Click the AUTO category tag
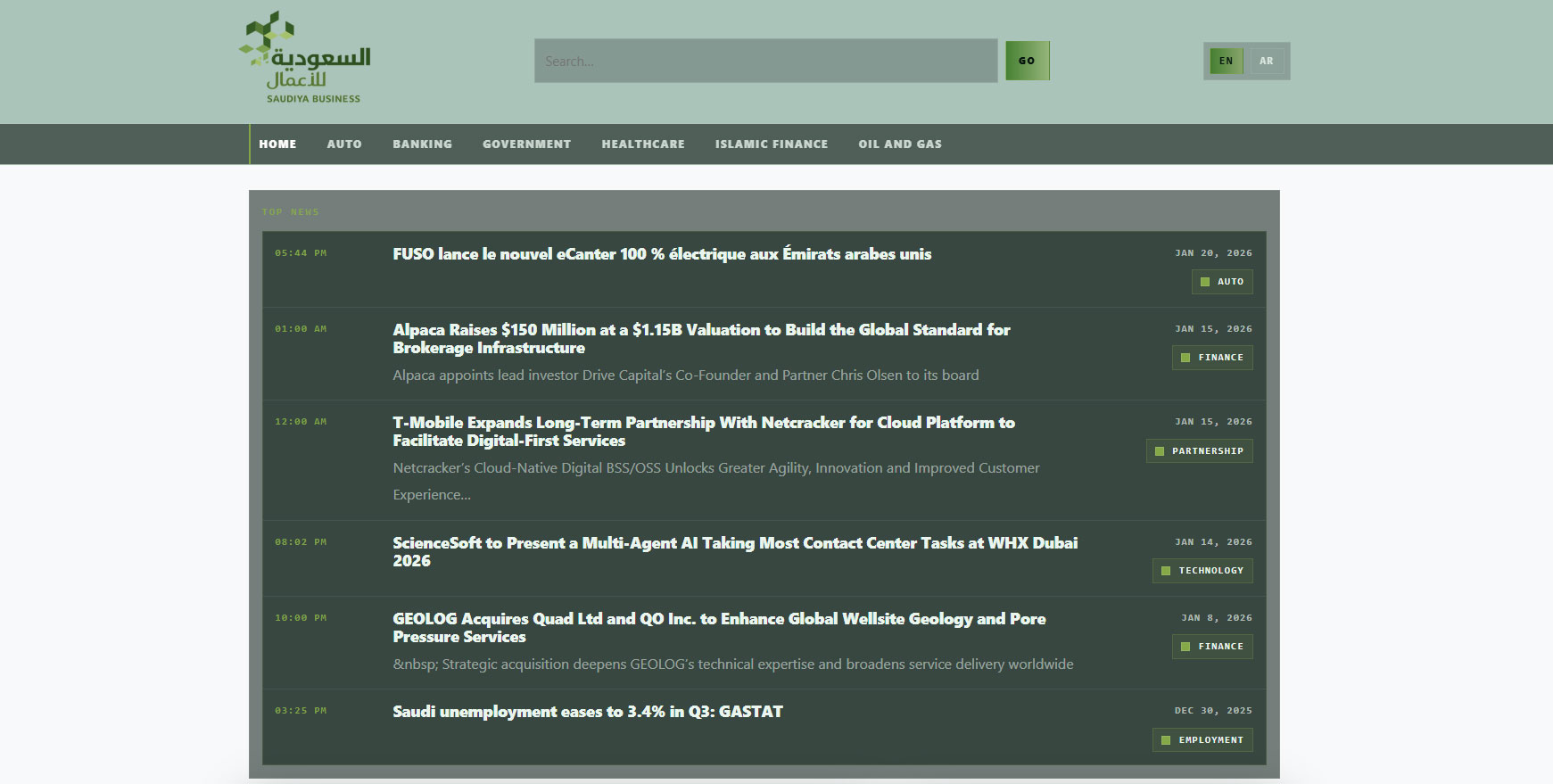This screenshot has width=1553, height=784. click(x=1222, y=282)
